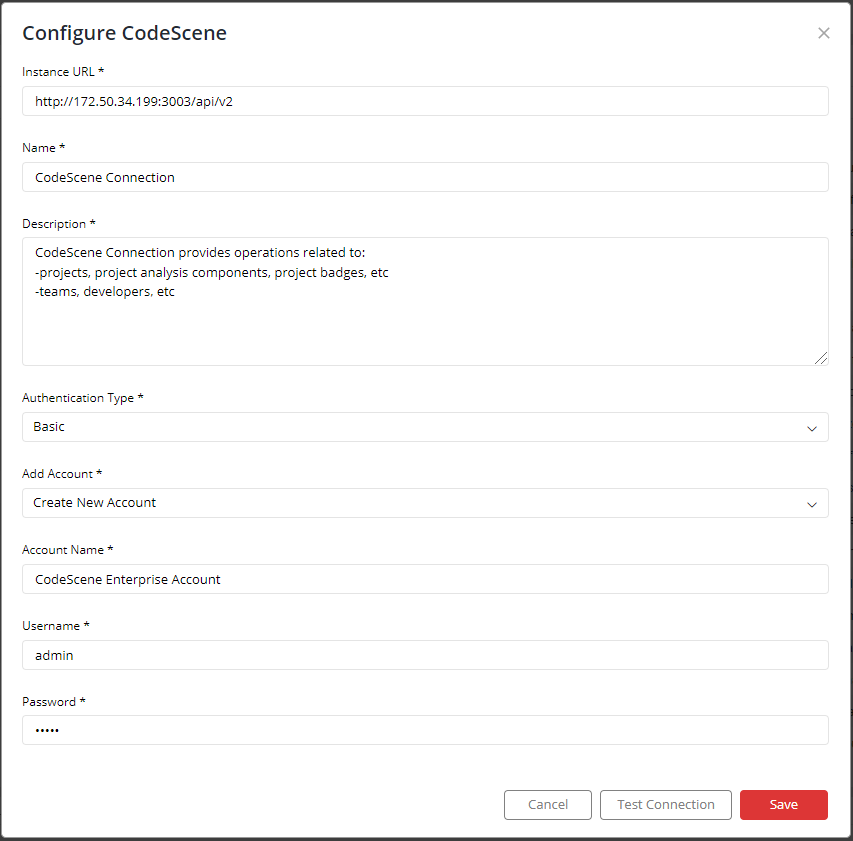Viewport: 853px width, 841px height.
Task: Click the Authentication Type dropdown chevron
Action: click(x=812, y=427)
